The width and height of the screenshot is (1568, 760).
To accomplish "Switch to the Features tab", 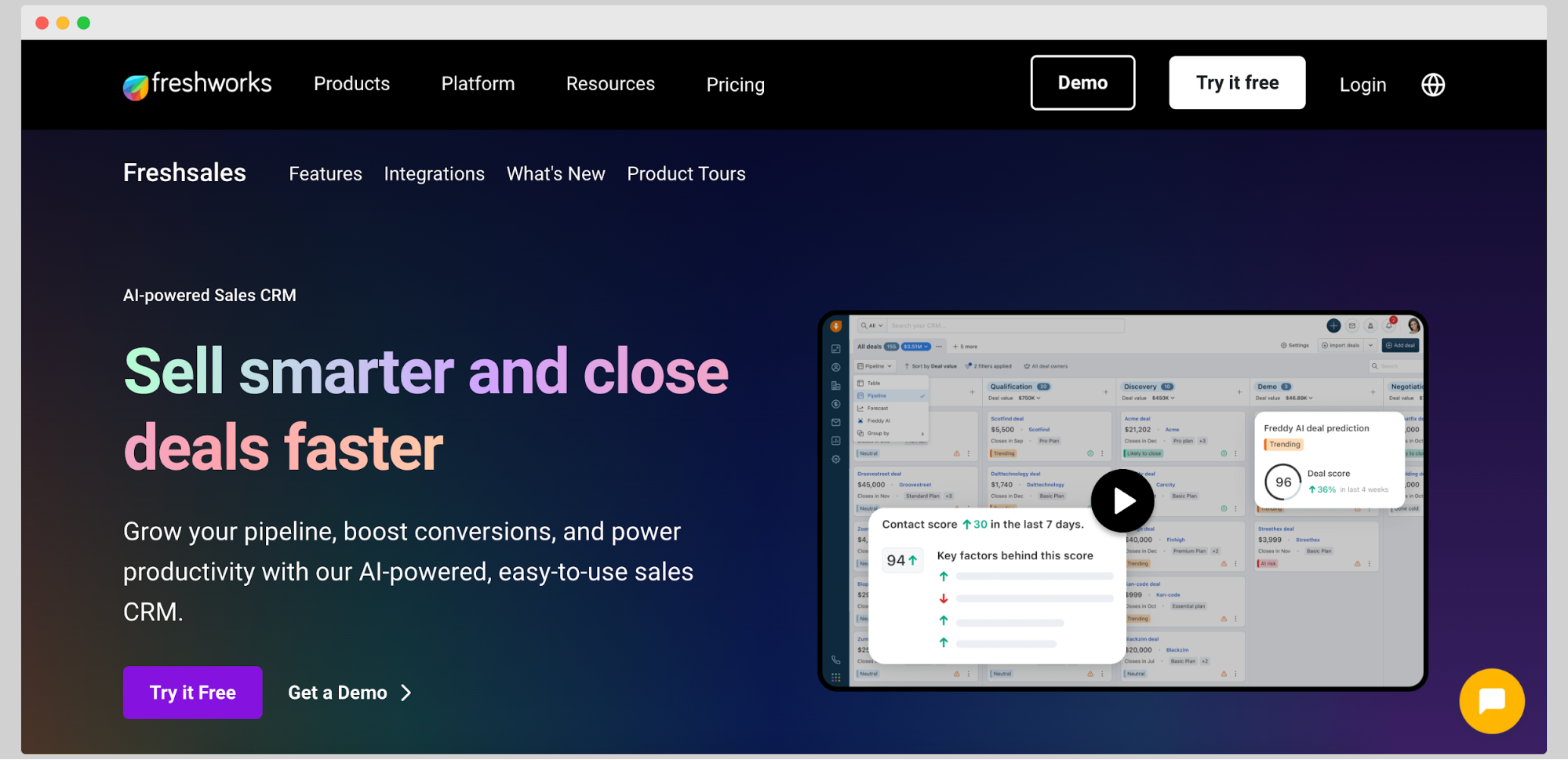I will [326, 174].
